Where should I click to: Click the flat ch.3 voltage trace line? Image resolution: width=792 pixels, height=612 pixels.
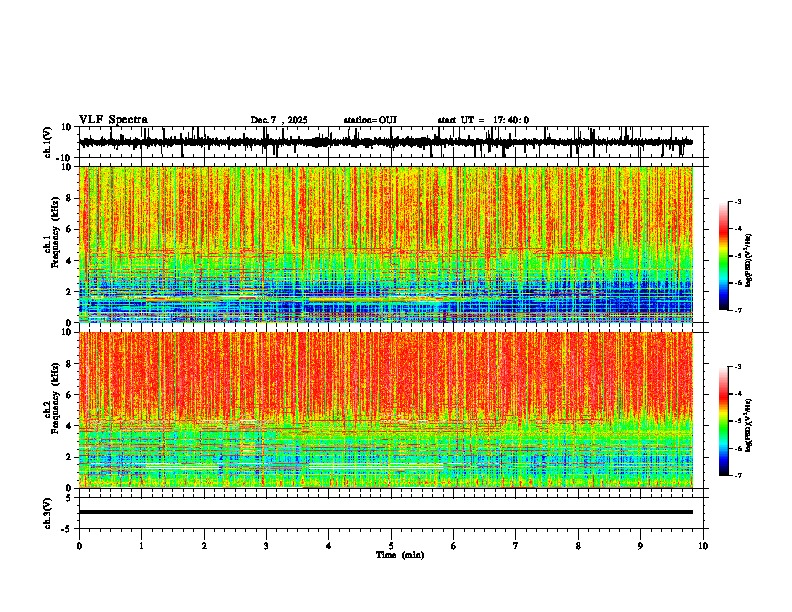[x=385, y=512]
